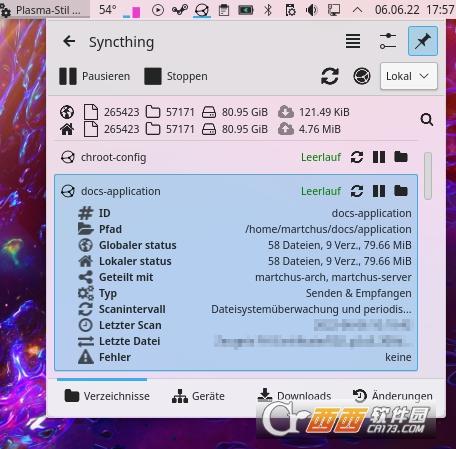Go back using the arrow beside Syncthing
The image size is (456, 449).
click(x=69, y=42)
